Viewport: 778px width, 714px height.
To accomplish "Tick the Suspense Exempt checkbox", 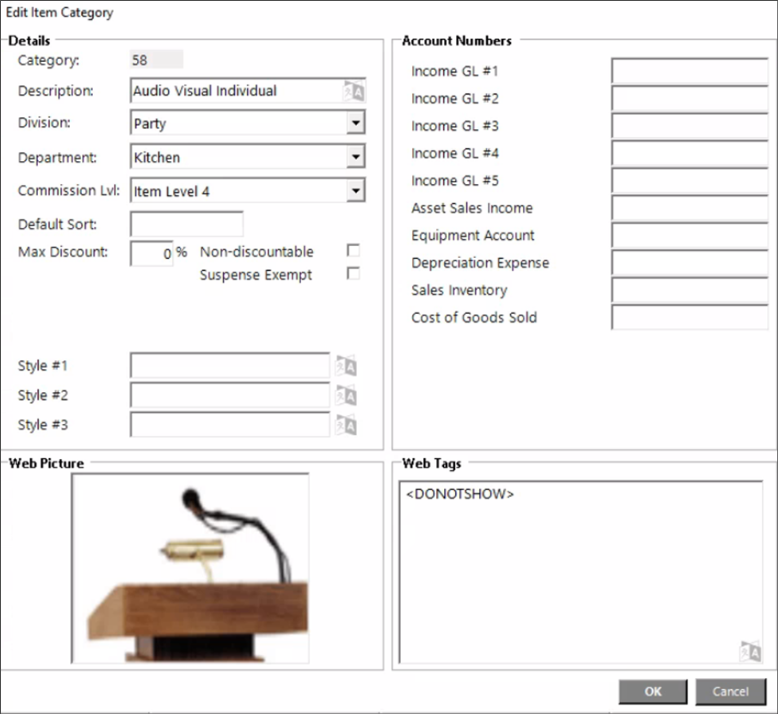I will [353, 274].
